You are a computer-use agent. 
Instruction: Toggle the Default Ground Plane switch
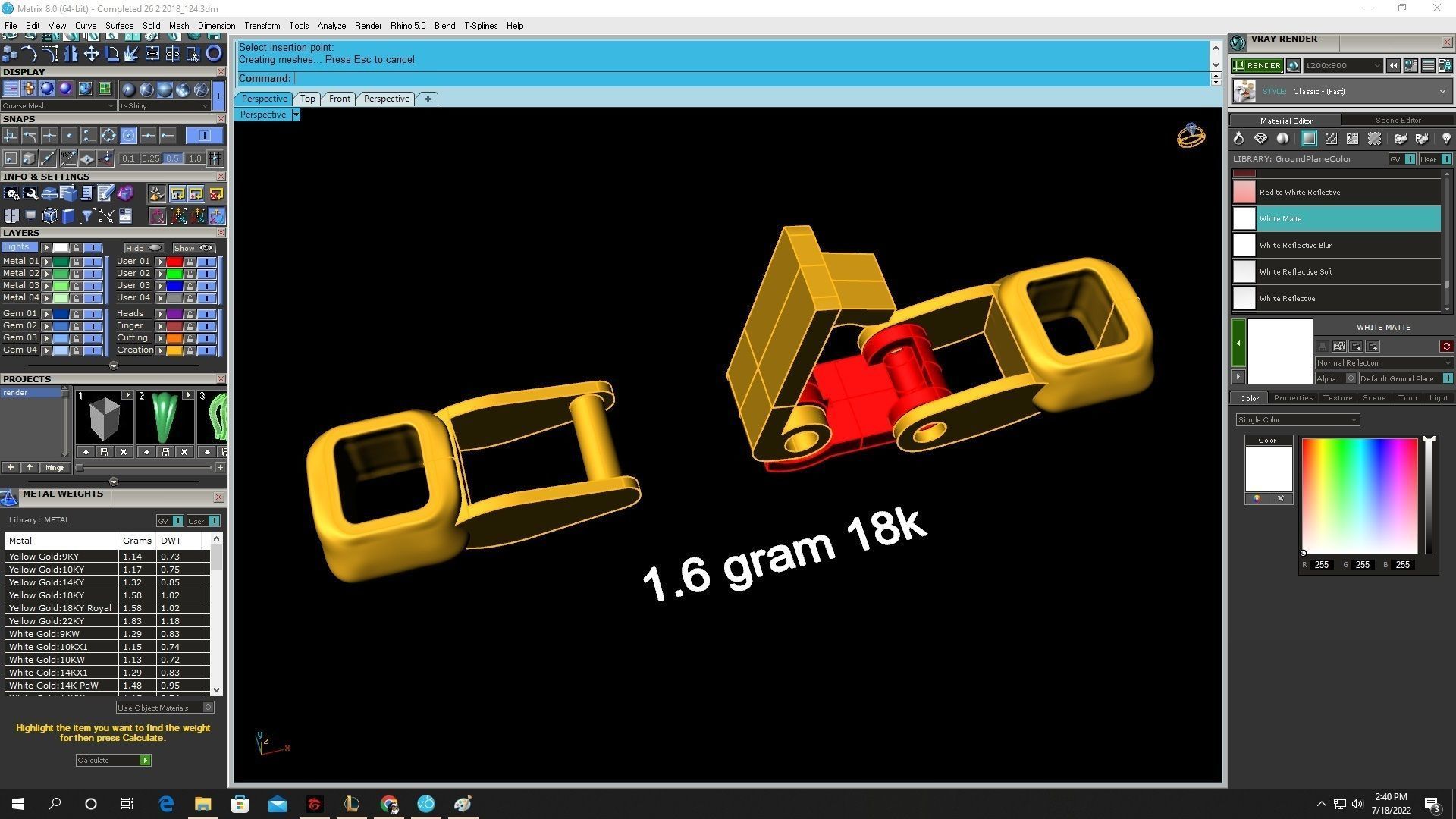tap(1447, 378)
